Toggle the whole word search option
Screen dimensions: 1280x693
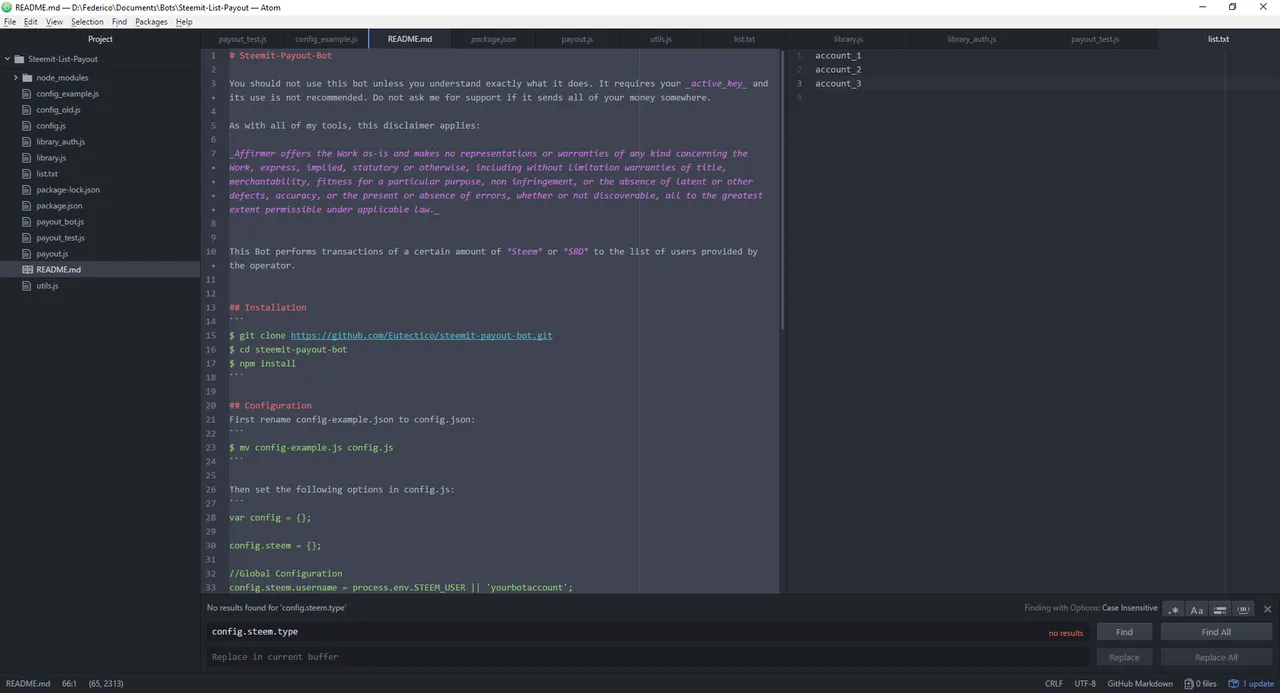coord(1243,609)
